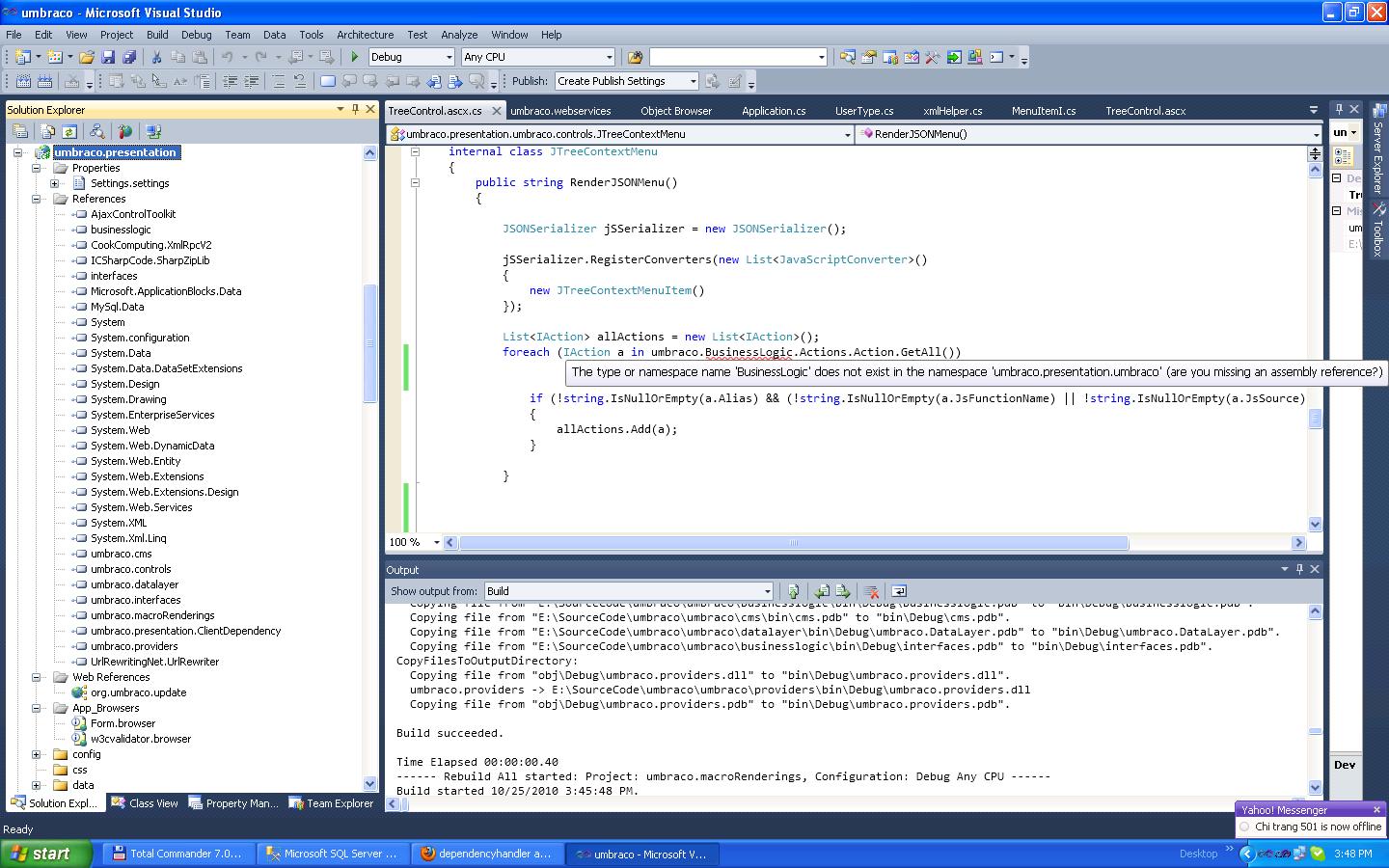Open the Analyze menu

pos(459,34)
